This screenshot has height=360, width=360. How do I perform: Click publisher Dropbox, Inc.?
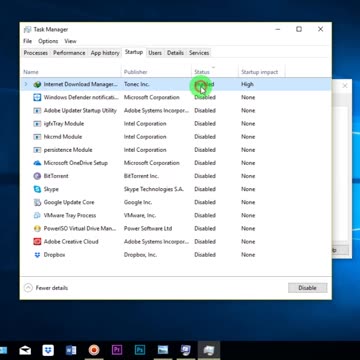pyautogui.click(x=140, y=255)
